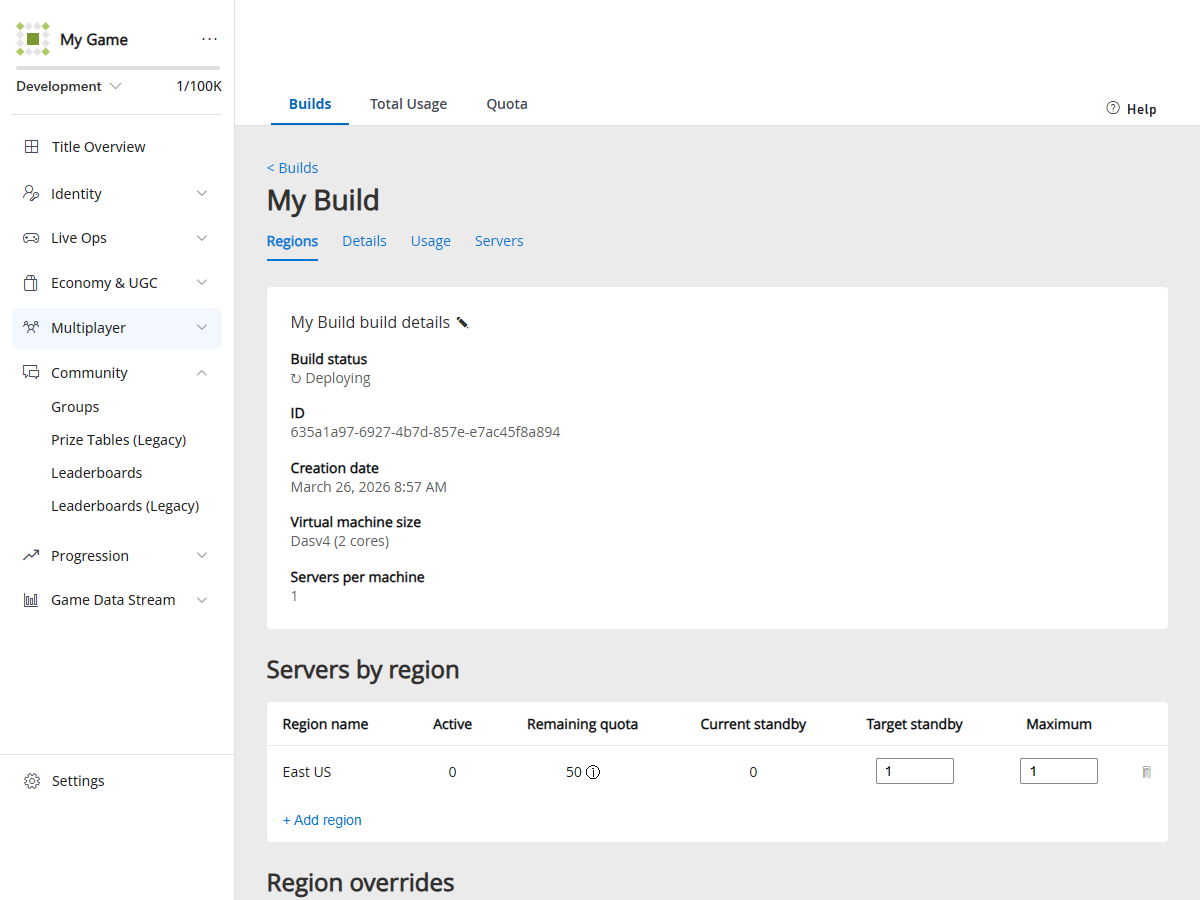Click the Target standby input for East US
Viewport: 1200px width, 900px height.
coord(915,771)
